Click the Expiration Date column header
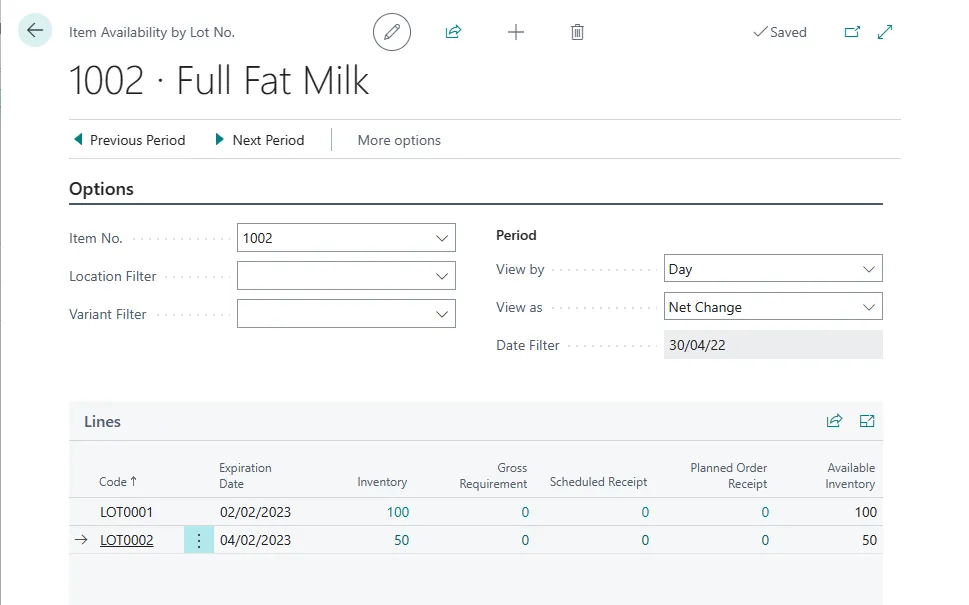Viewport: 969px width, 605px height. [245, 476]
